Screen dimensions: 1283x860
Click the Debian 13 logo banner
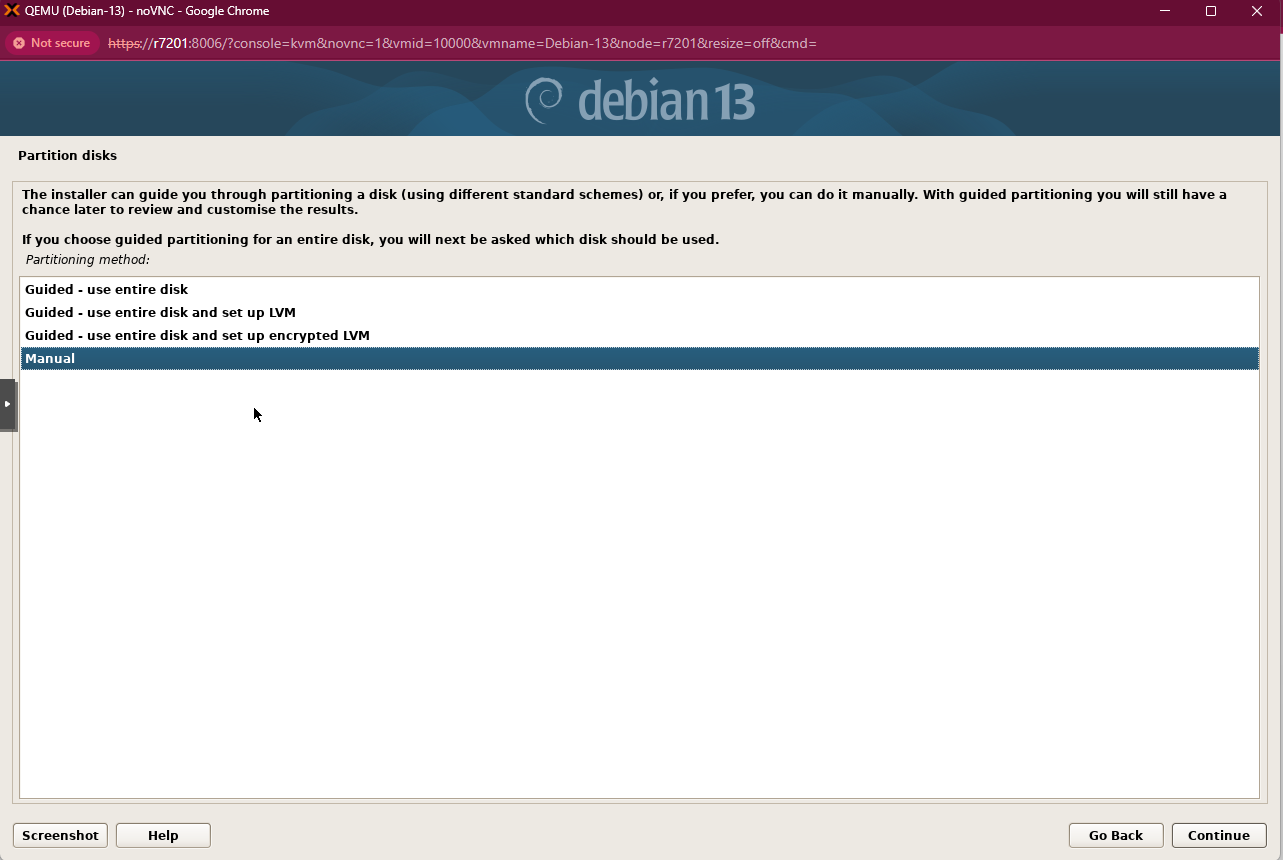641,98
